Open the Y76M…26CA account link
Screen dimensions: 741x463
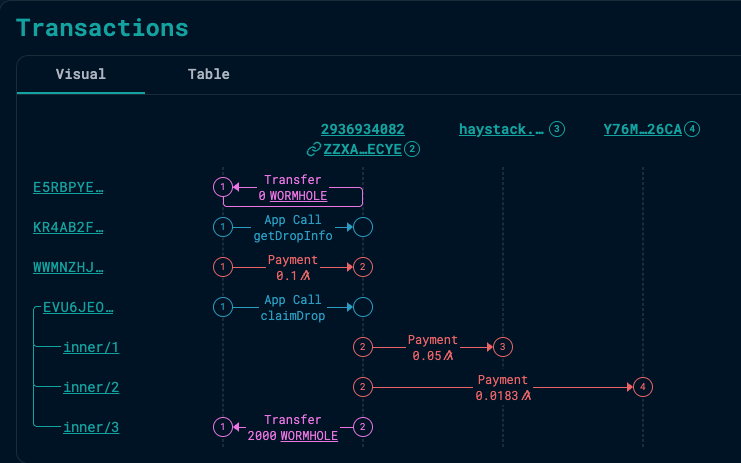coord(643,129)
